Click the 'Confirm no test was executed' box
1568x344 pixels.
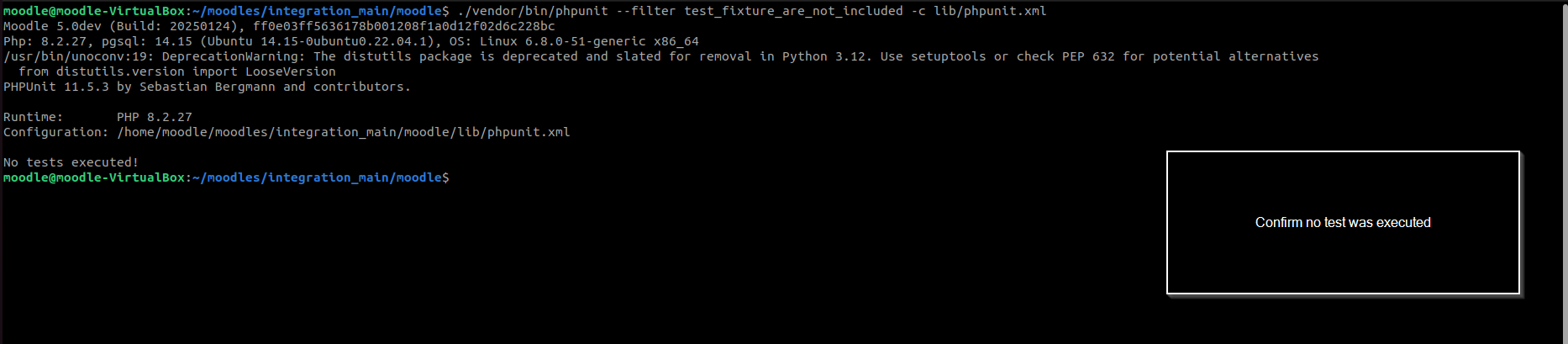click(1343, 223)
